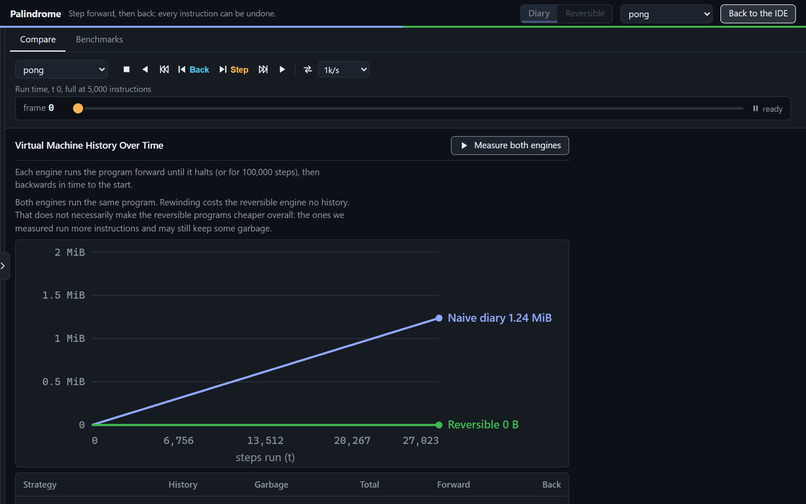Viewport: 806px width, 504px height.
Task: Rewind fast with the double-back skip icon
Action: pos(164,69)
